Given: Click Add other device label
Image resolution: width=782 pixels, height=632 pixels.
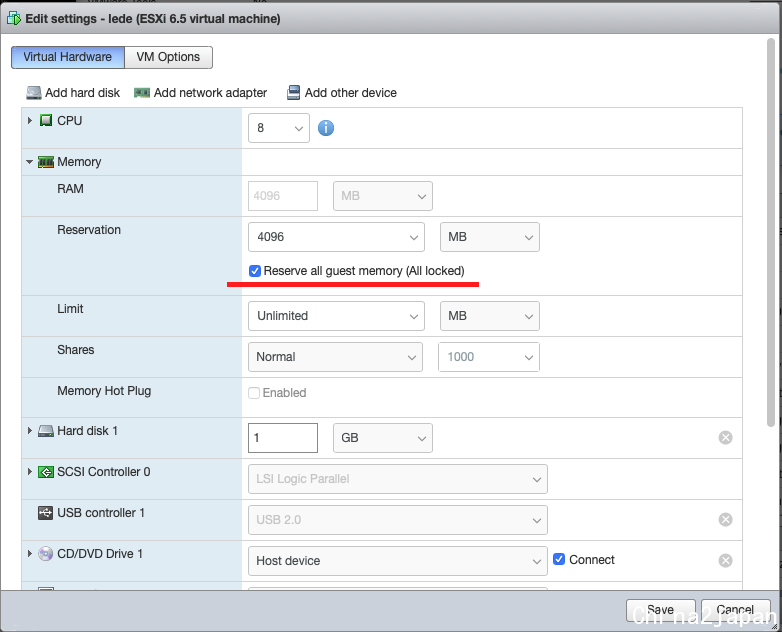Looking at the screenshot, I should [351, 93].
